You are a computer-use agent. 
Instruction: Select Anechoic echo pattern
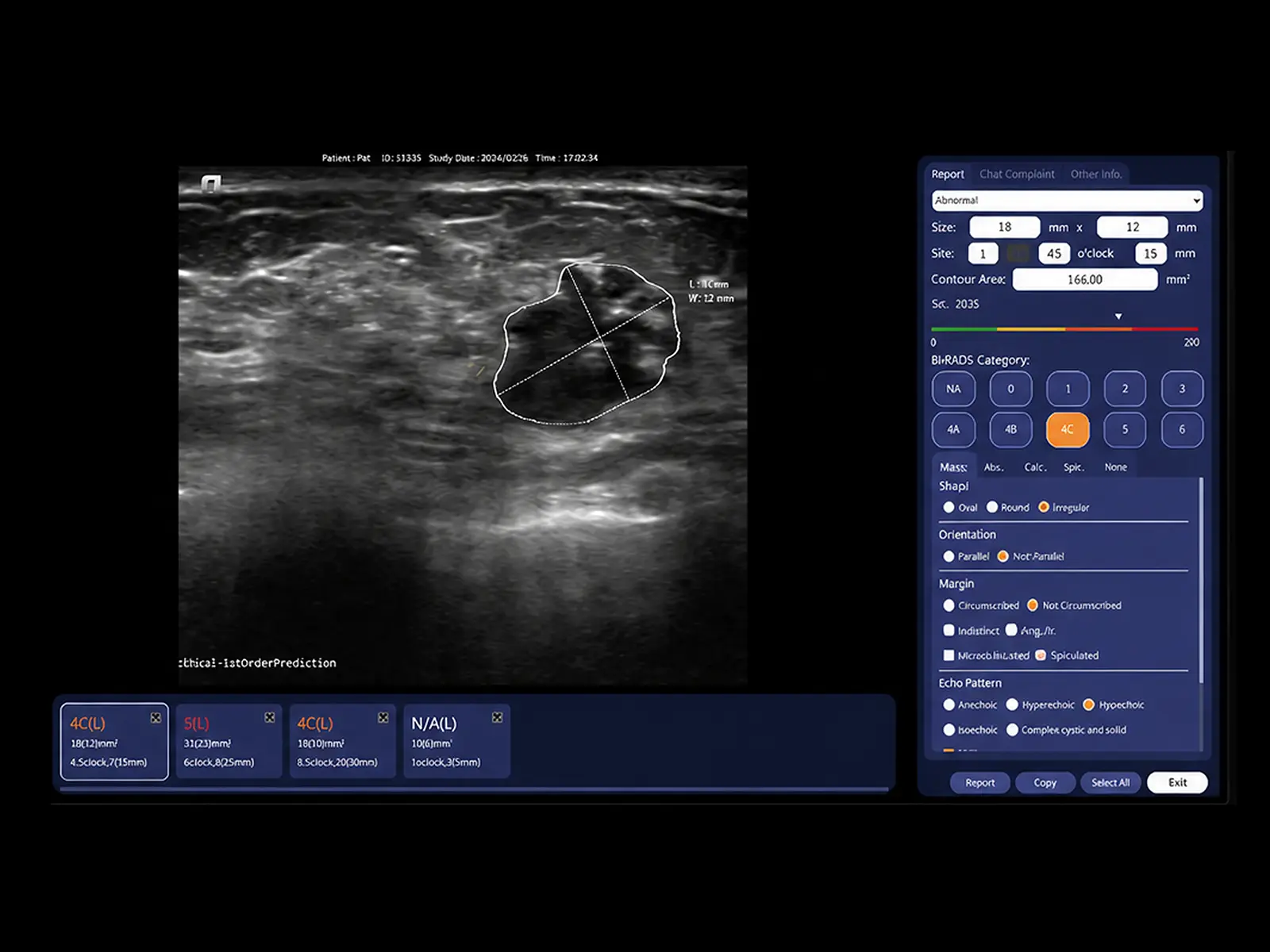[x=949, y=704]
